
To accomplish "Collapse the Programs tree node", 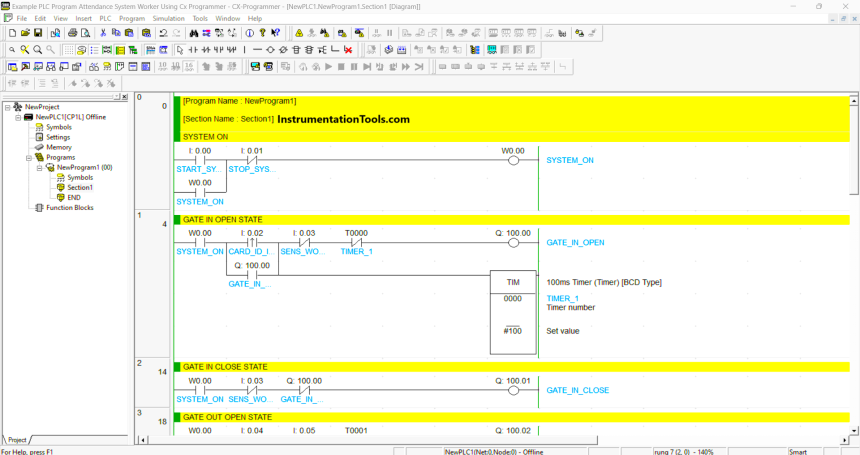I will (29, 157).
